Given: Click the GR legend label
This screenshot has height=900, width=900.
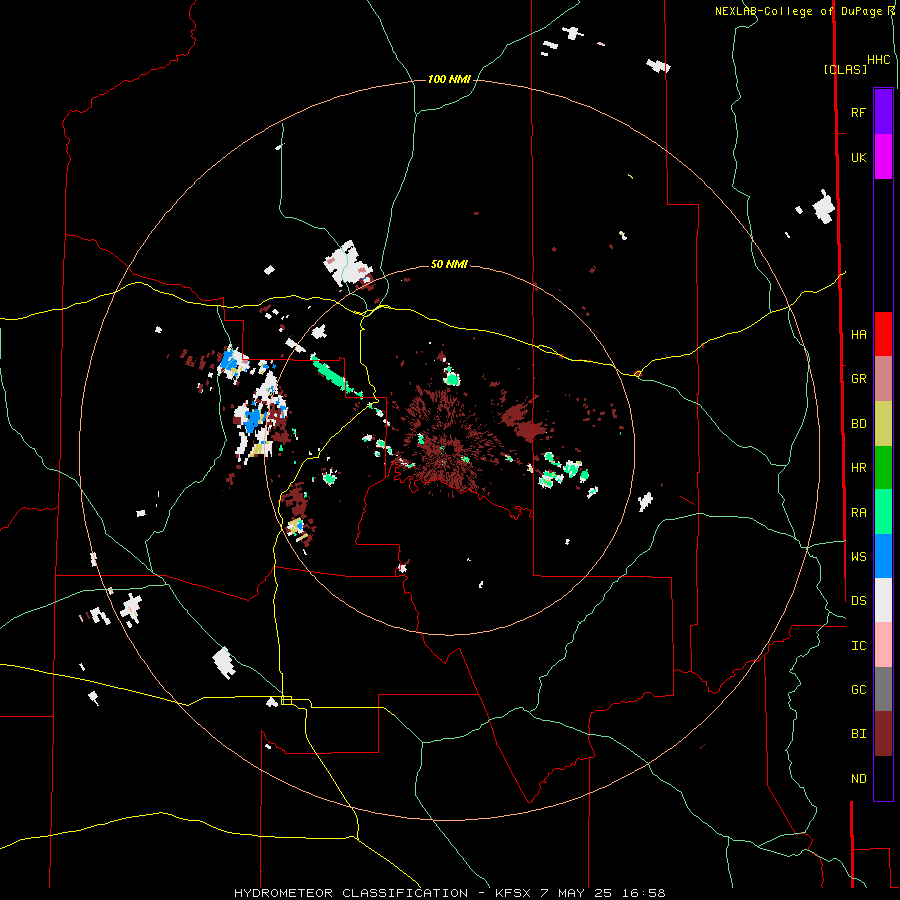Looking at the screenshot, I should (x=858, y=379).
